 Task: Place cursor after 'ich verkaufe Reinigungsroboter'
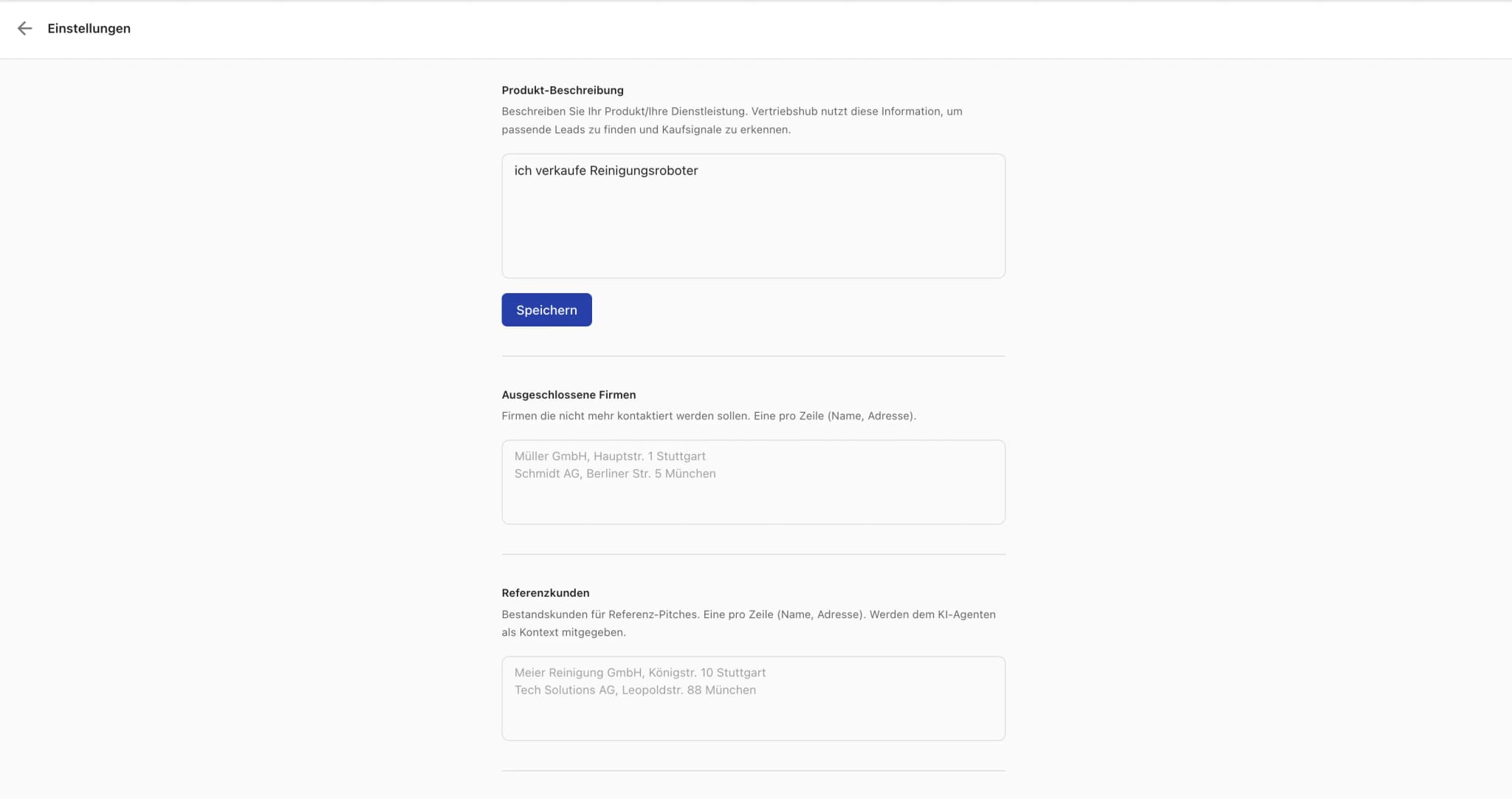click(698, 171)
